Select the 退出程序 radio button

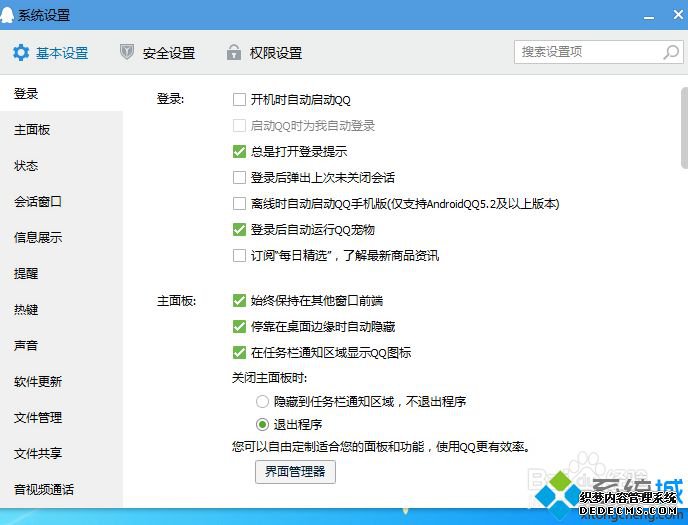coord(262,424)
